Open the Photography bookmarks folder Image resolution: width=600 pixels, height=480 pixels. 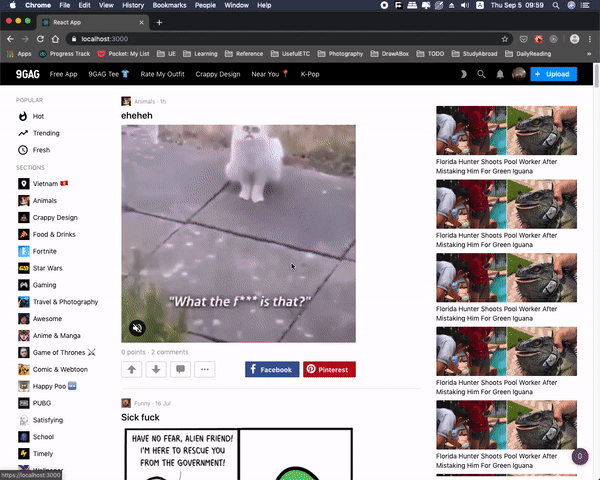340,54
